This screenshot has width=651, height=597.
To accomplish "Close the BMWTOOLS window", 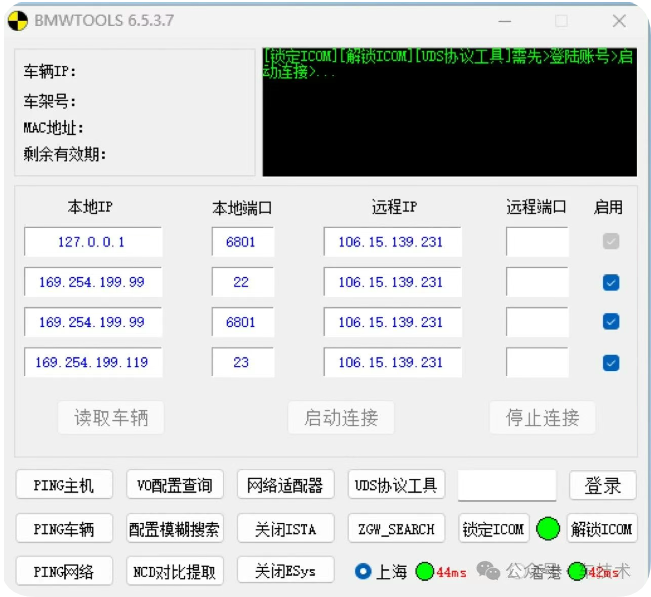I will pos(619,21).
